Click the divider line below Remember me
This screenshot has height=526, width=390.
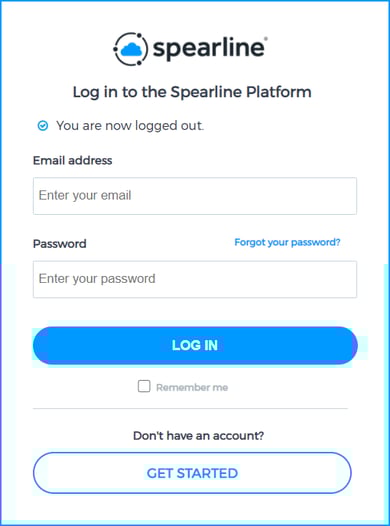click(x=190, y=409)
